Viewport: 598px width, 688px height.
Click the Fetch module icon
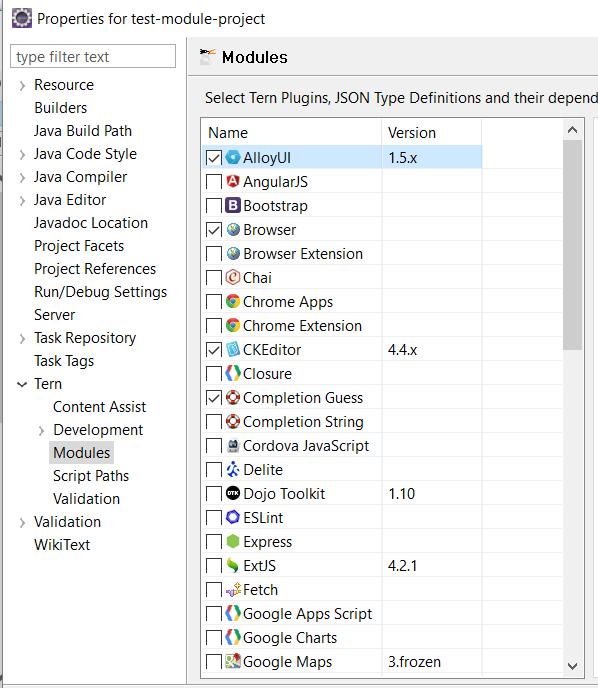(x=233, y=589)
